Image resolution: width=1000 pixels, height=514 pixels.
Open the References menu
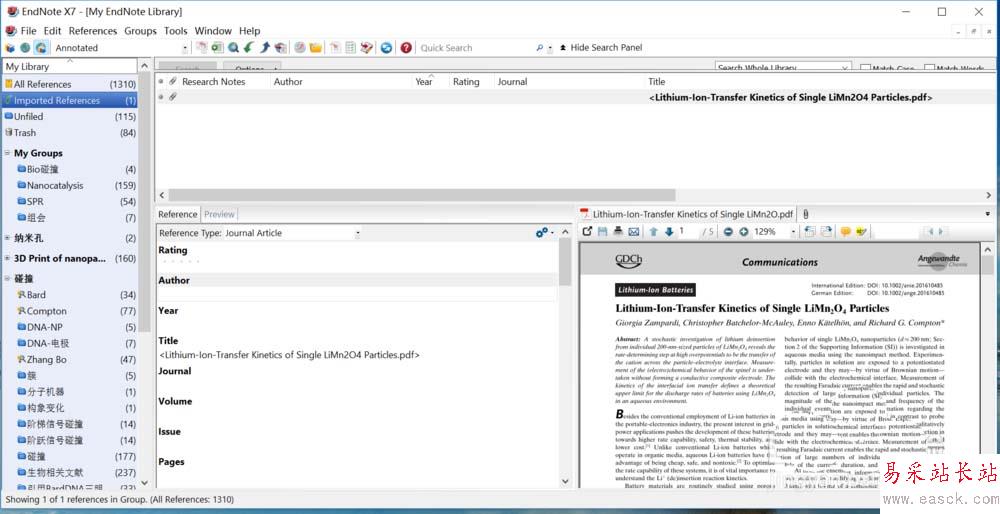[x=93, y=31]
